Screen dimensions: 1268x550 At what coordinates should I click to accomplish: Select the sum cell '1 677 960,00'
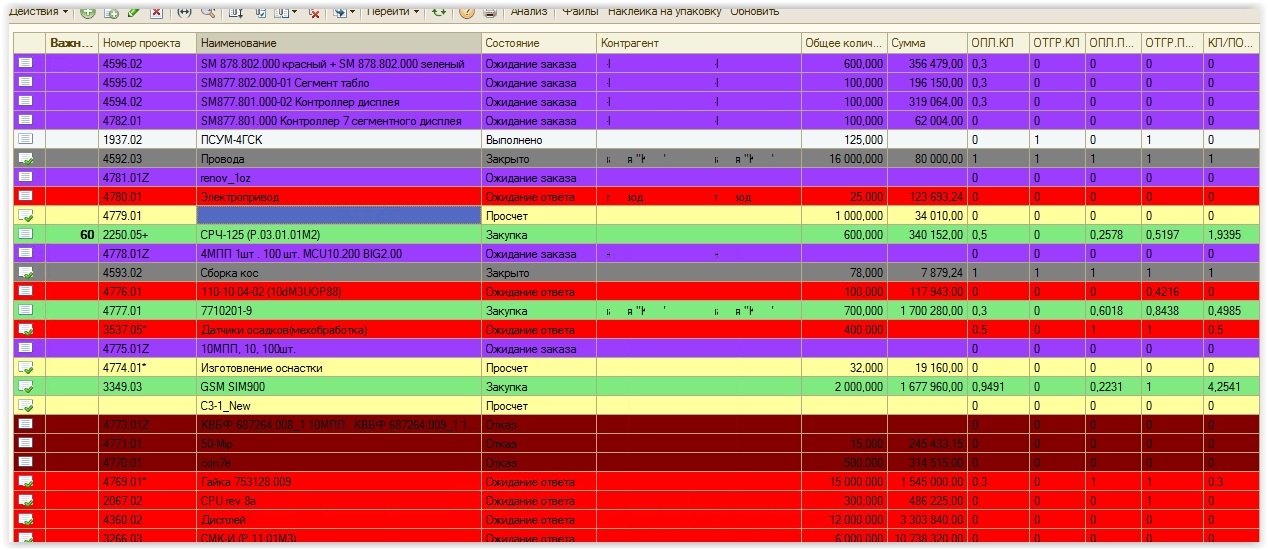[926, 386]
